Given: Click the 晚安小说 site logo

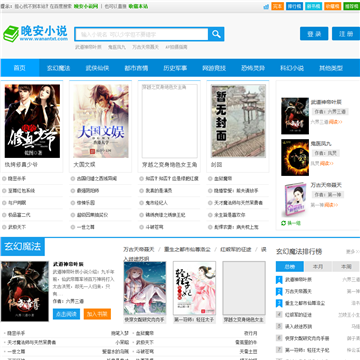Looking at the screenshot, I should [35, 33].
